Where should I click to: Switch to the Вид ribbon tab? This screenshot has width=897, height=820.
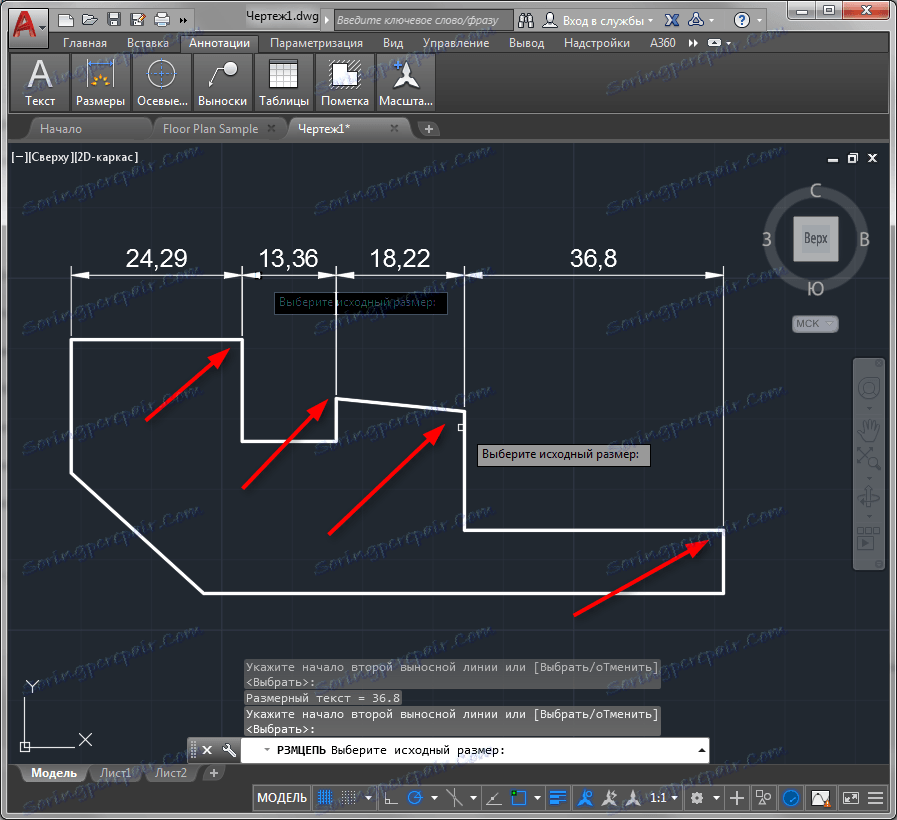tap(392, 43)
